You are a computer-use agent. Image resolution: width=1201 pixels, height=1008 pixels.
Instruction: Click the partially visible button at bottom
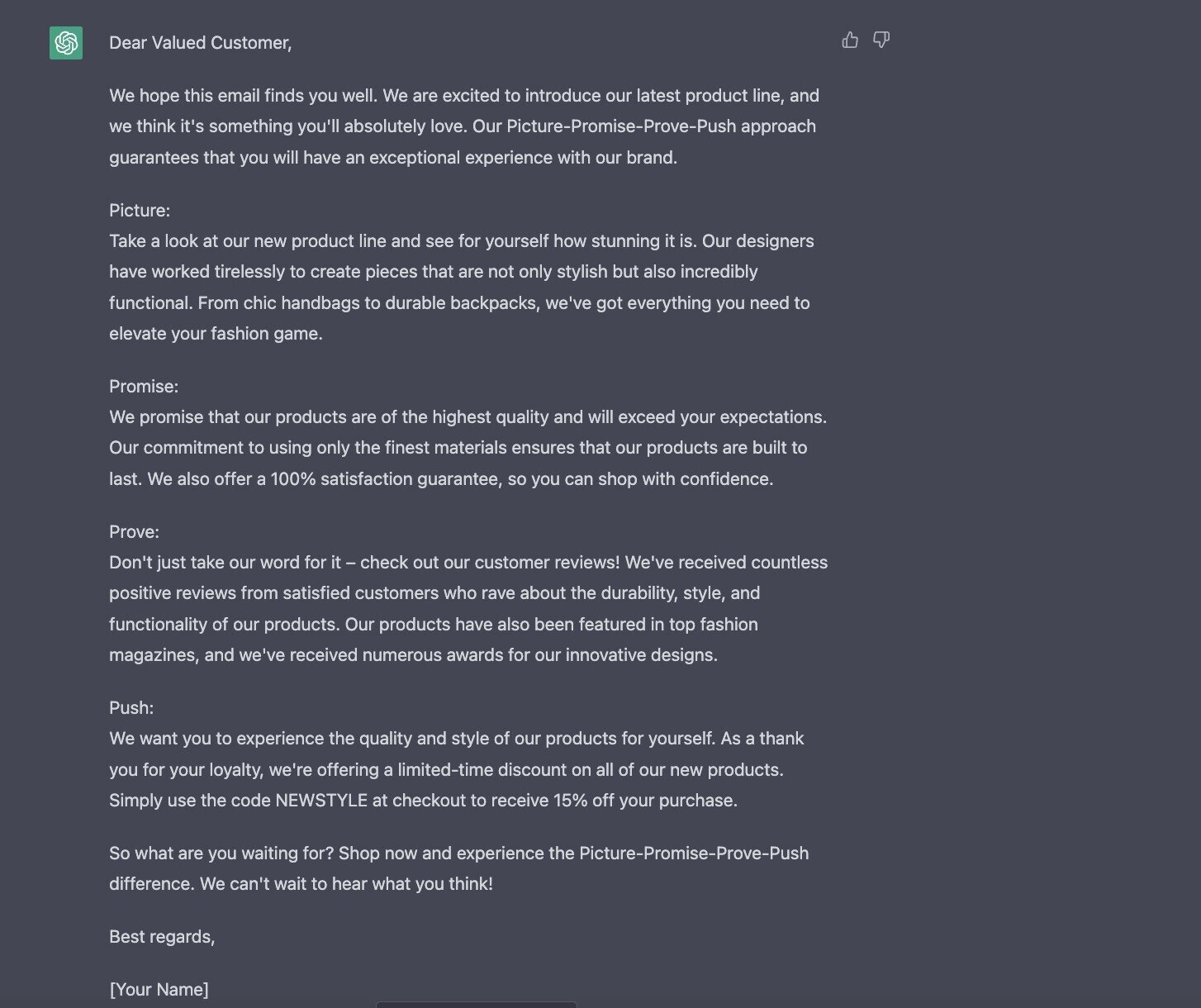pyautogui.click(x=476, y=1004)
